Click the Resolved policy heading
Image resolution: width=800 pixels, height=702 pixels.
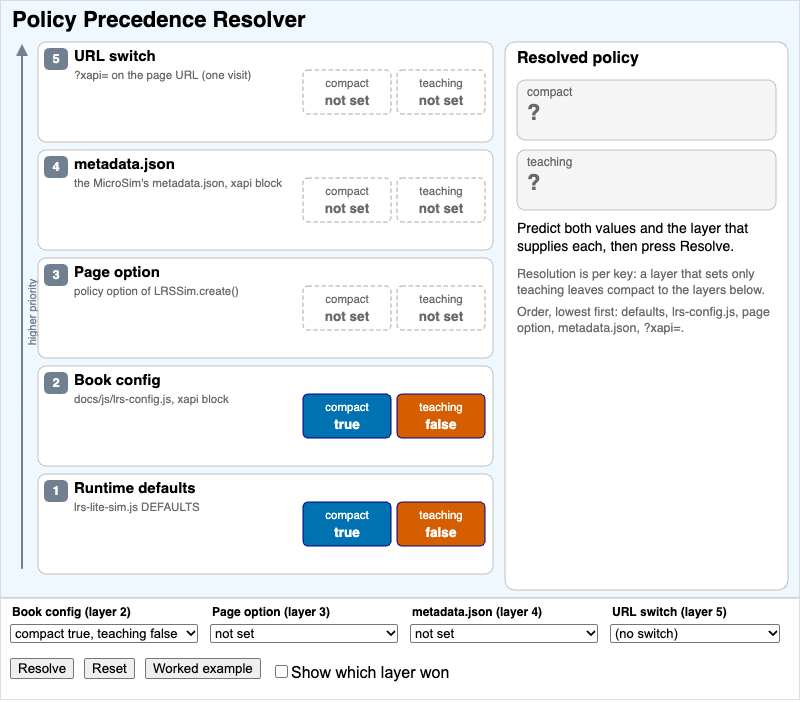coord(578,58)
